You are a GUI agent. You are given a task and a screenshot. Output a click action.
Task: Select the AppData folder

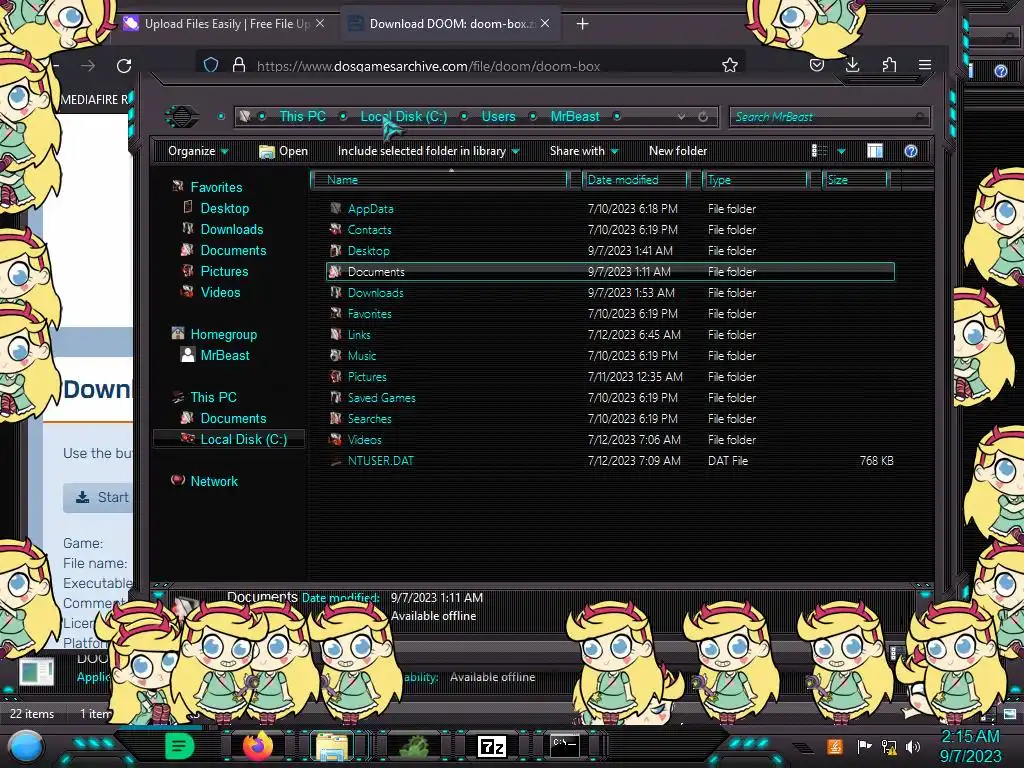[370, 209]
